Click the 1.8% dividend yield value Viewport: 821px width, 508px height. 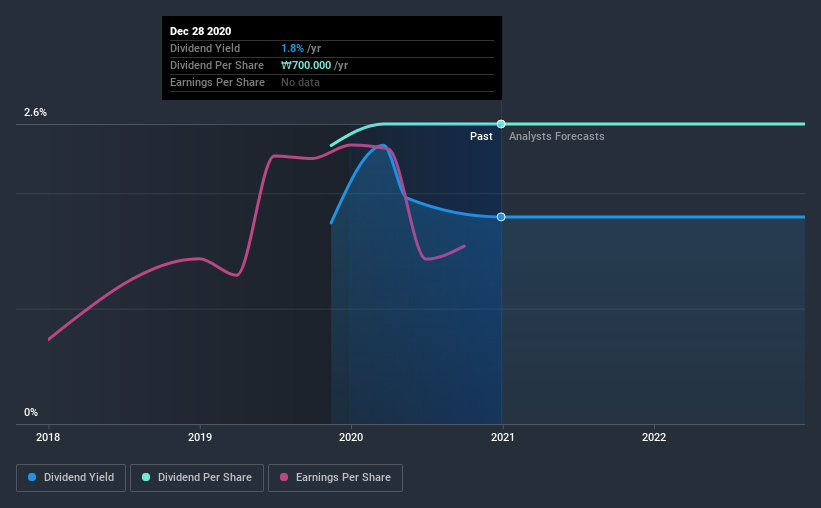[x=292, y=48]
